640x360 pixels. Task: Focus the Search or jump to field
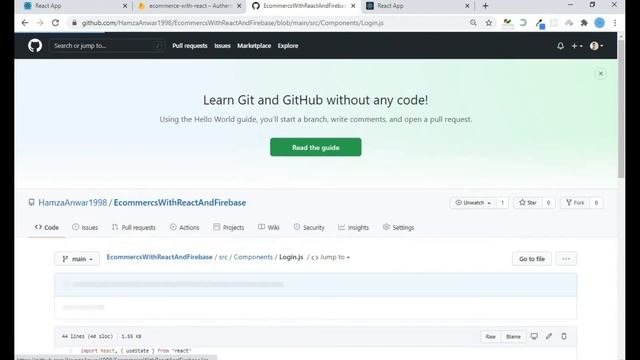pyautogui.click(x=107, y=46)
